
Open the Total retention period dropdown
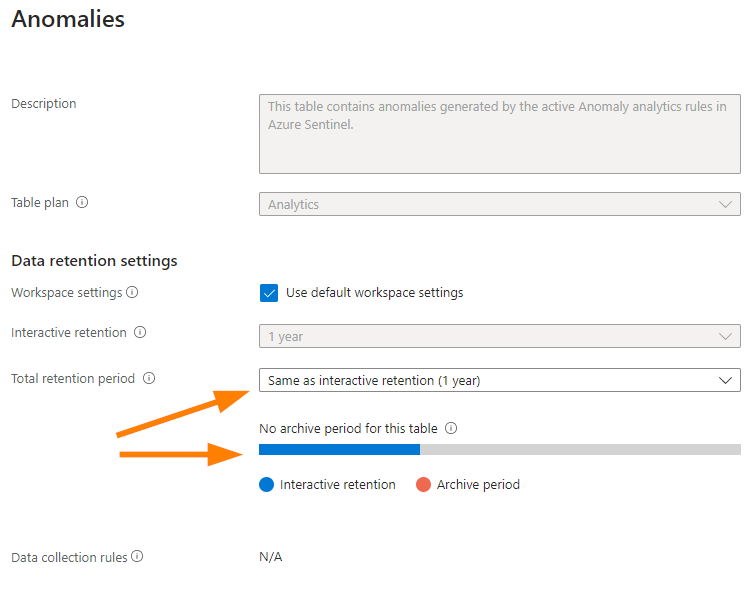[499, 380]
